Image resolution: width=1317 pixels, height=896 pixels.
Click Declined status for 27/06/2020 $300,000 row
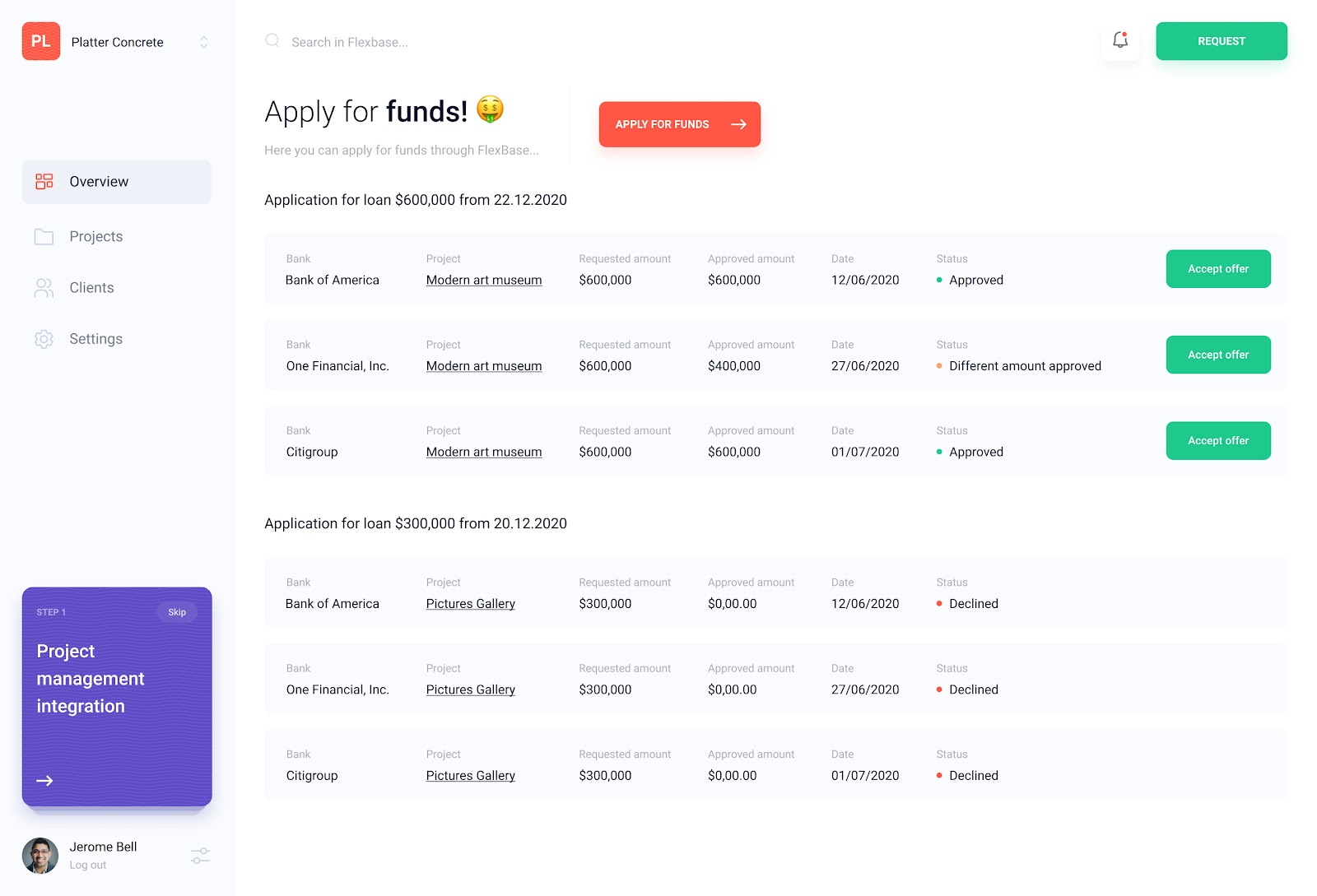point(967,690)
